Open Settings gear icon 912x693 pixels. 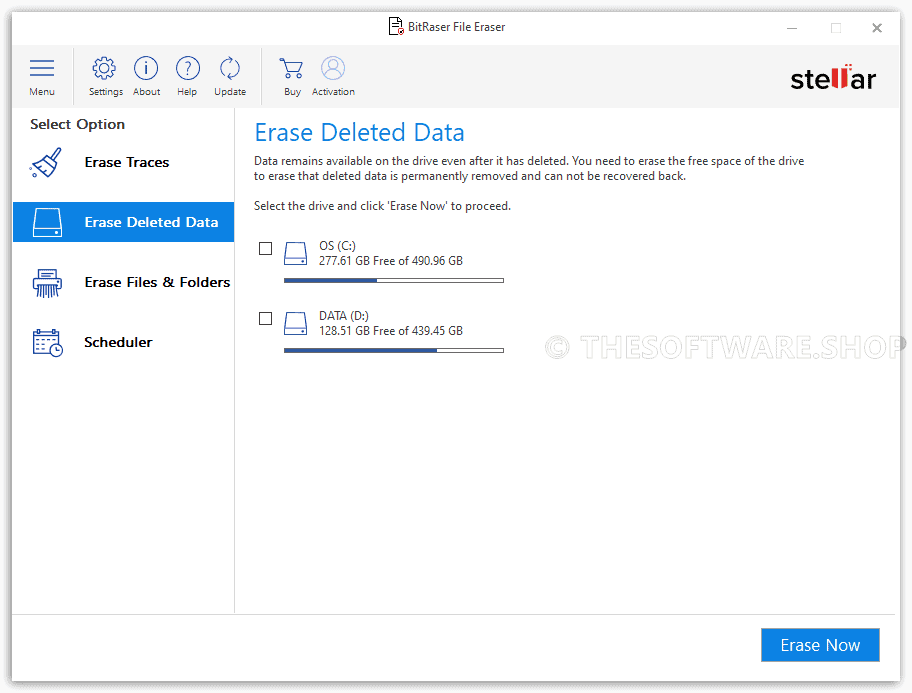pyautogui.click(x=105, y=68)
